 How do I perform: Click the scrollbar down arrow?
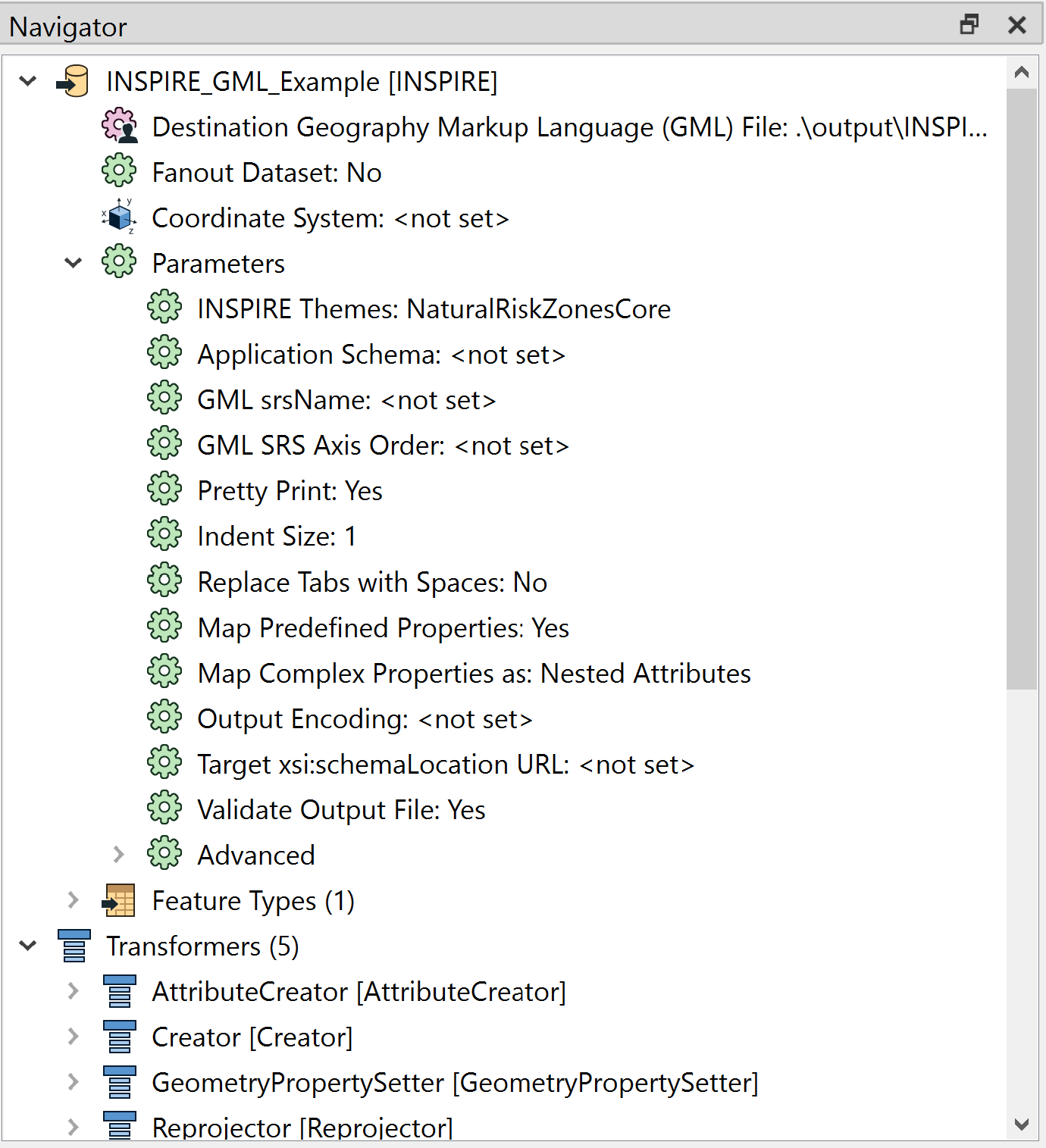click(1021, 1125)
